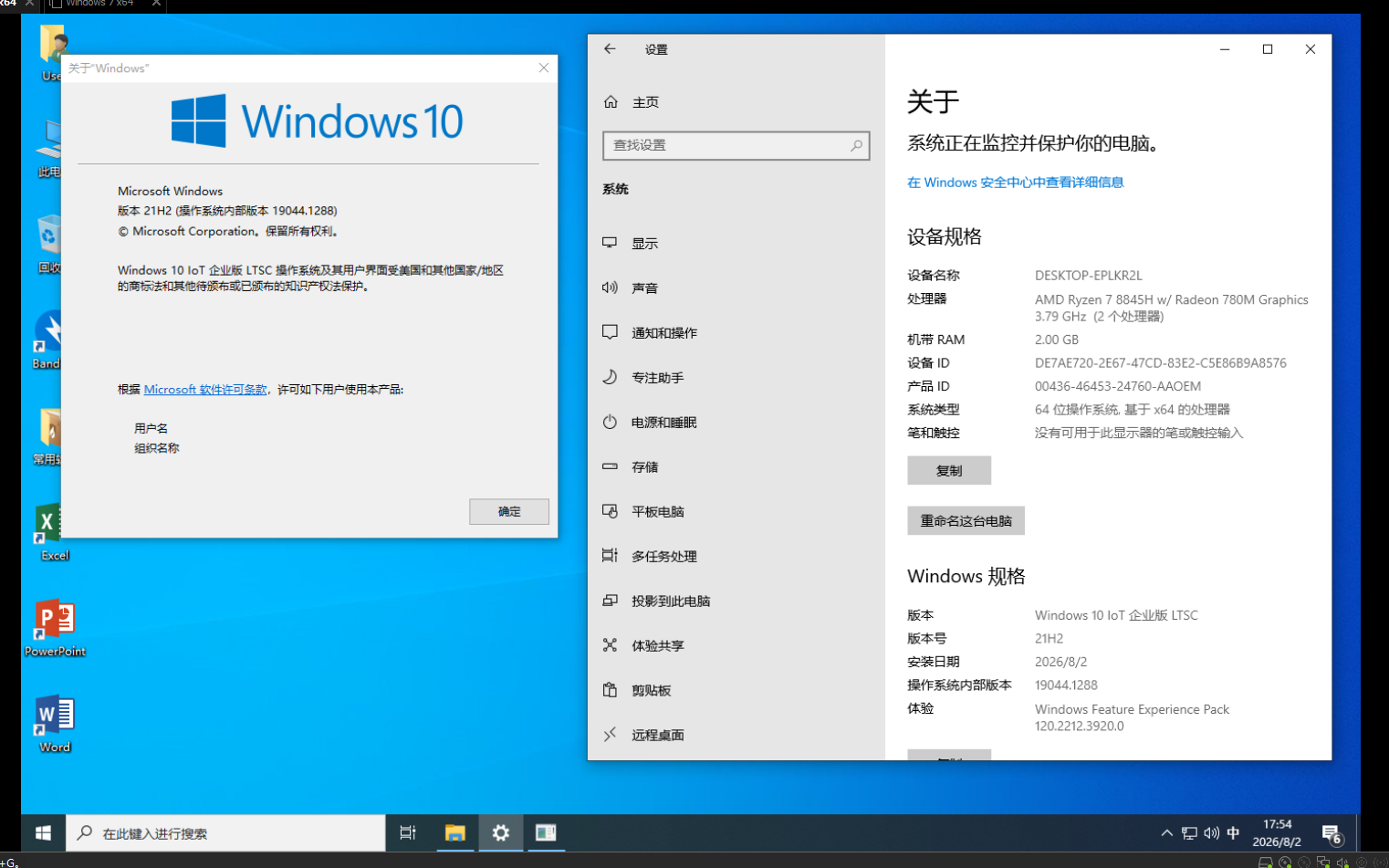Open the notification center

pyautogui.click(x=1332, y=833)
